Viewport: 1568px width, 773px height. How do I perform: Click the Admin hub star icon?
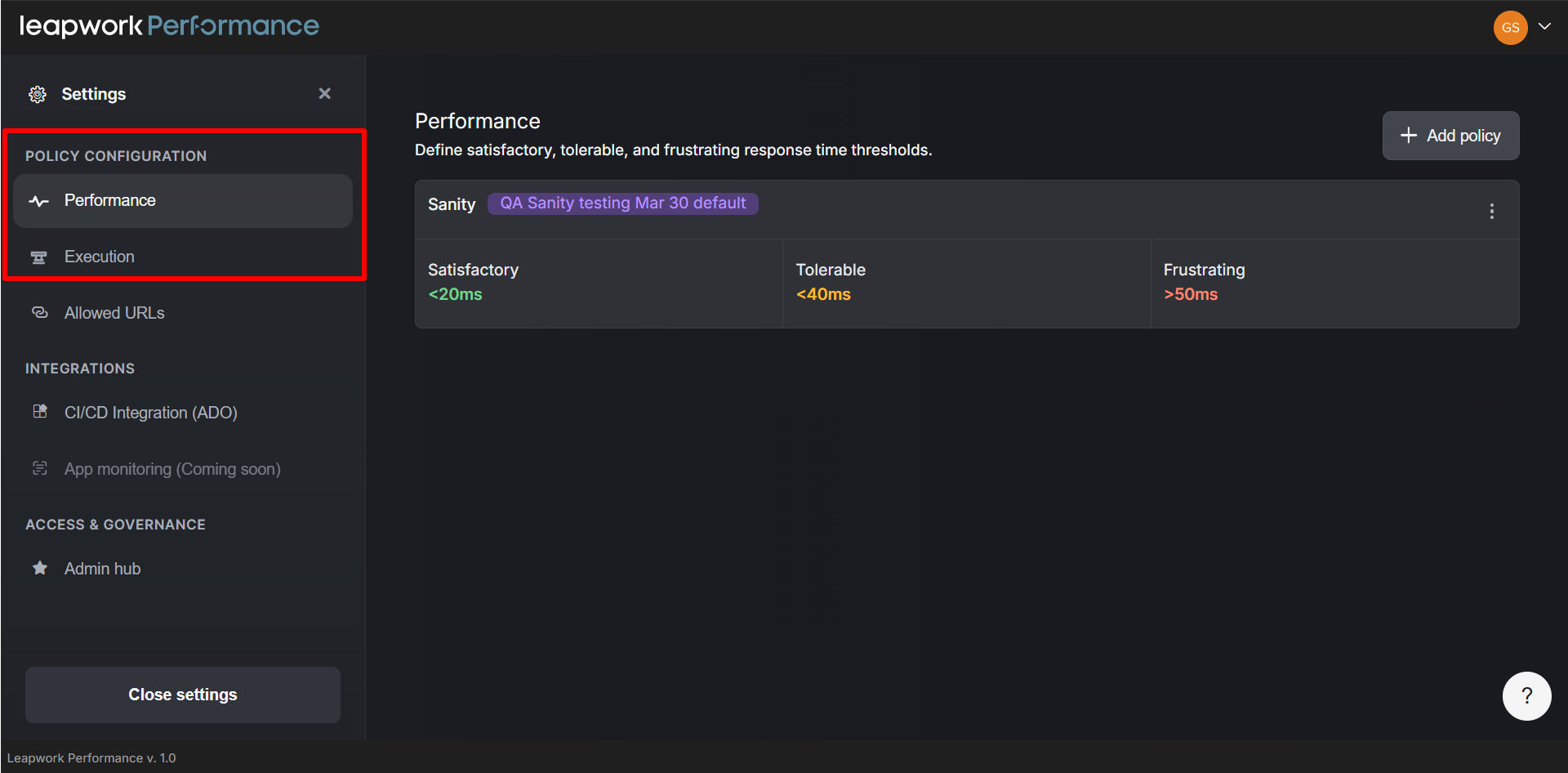[39, 568]
